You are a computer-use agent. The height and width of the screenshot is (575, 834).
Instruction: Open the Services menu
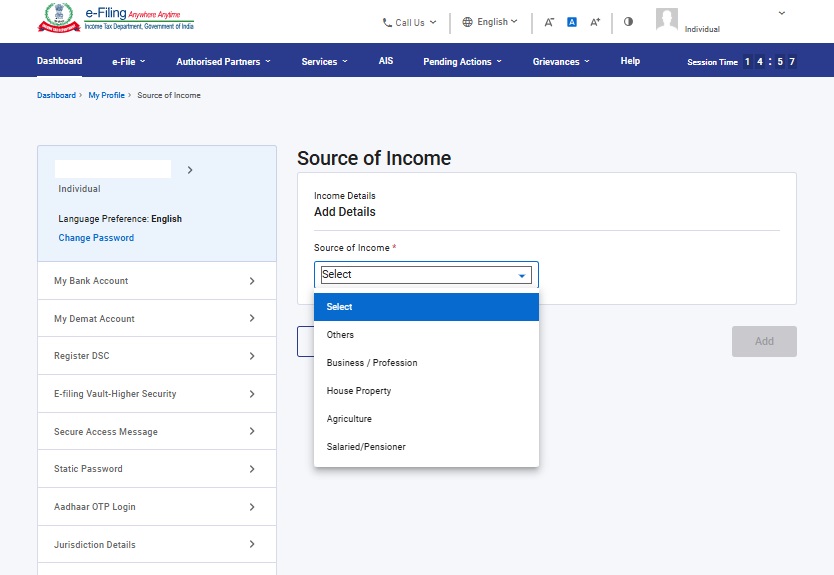pos(324,62)
